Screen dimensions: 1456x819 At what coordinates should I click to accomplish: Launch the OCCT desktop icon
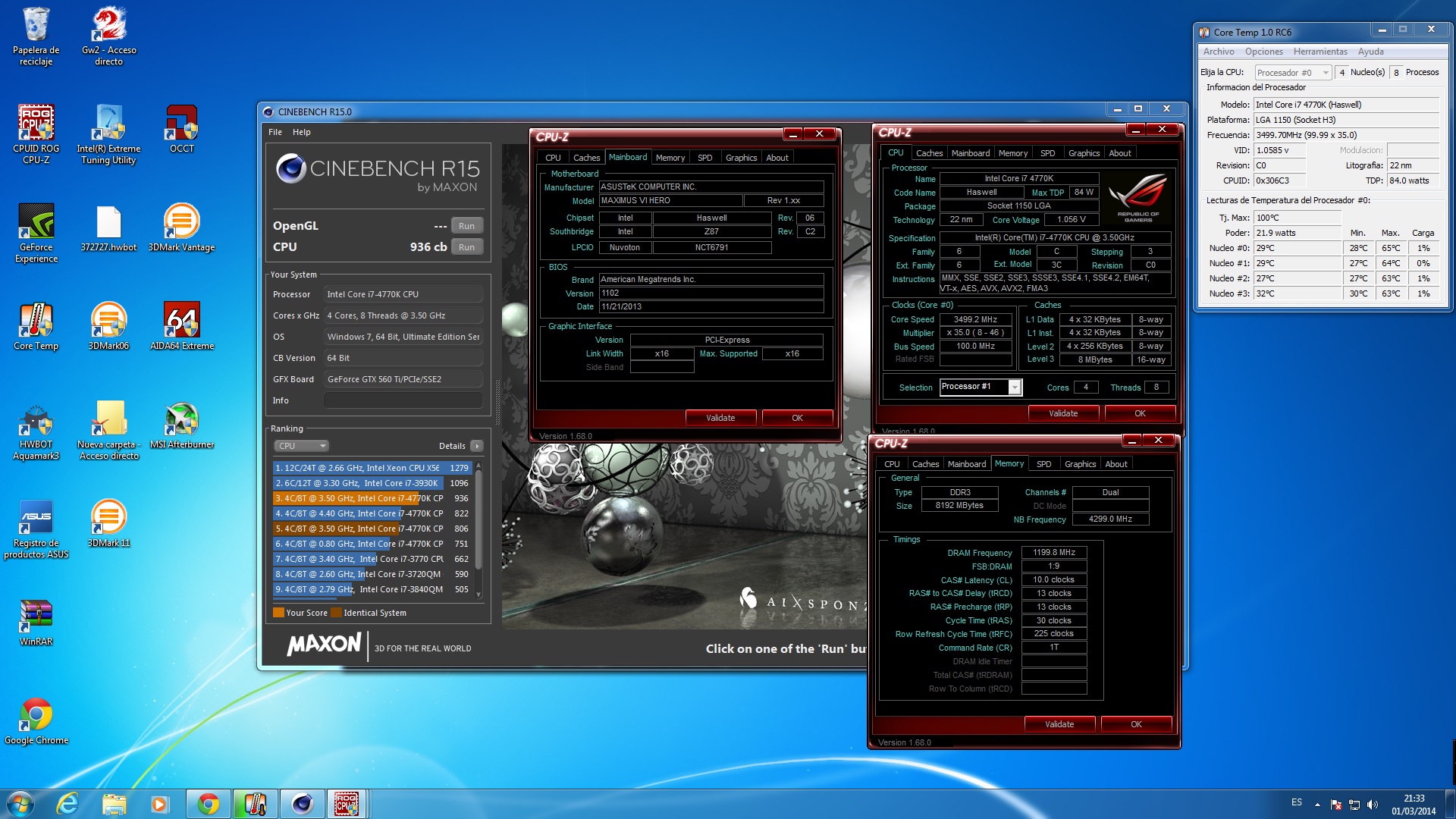(181, 129)
